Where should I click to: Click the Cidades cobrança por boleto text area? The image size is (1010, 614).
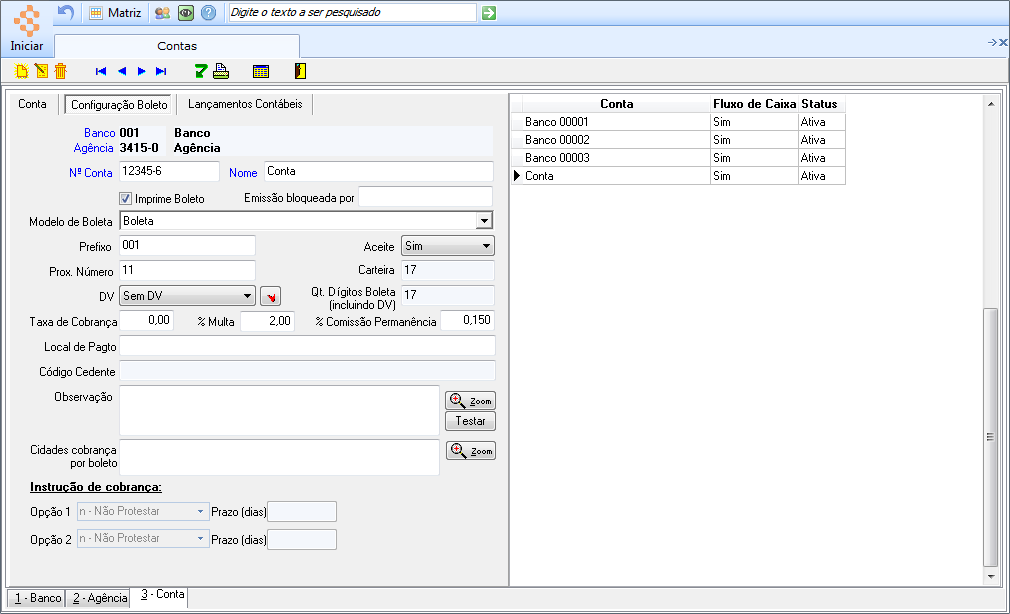(x=280, y=457)
